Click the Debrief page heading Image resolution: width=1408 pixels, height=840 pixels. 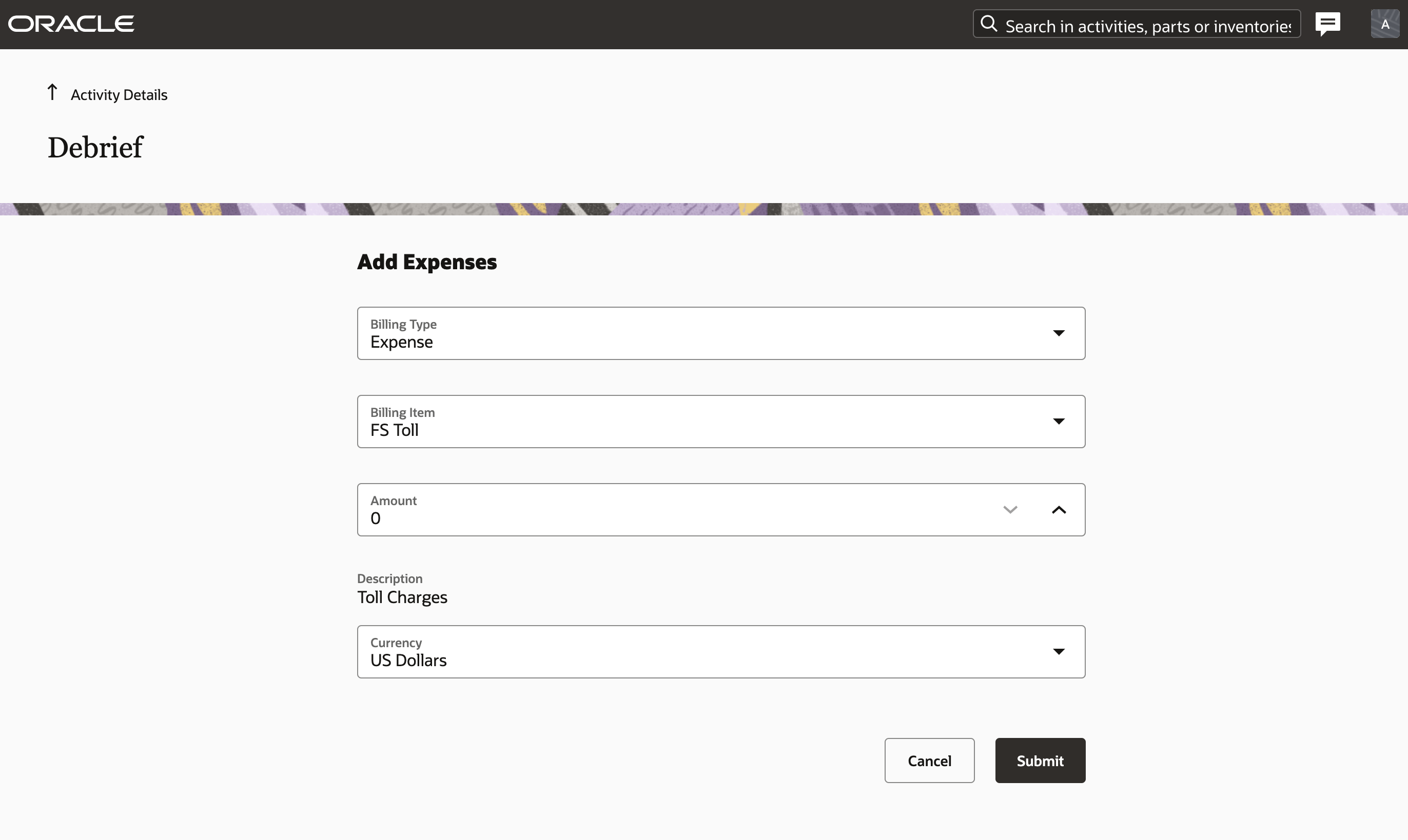pos(95,148)
